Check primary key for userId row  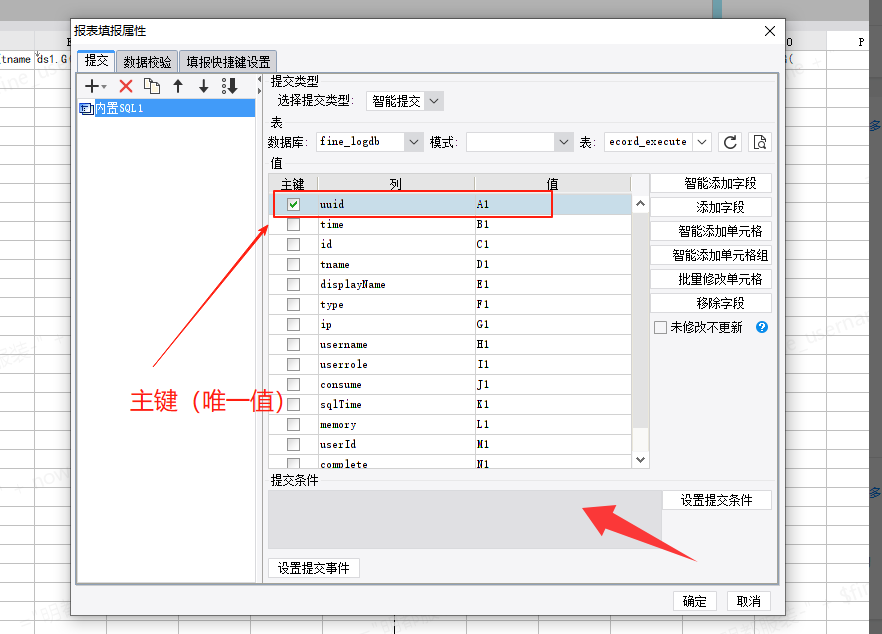point(293,444)
